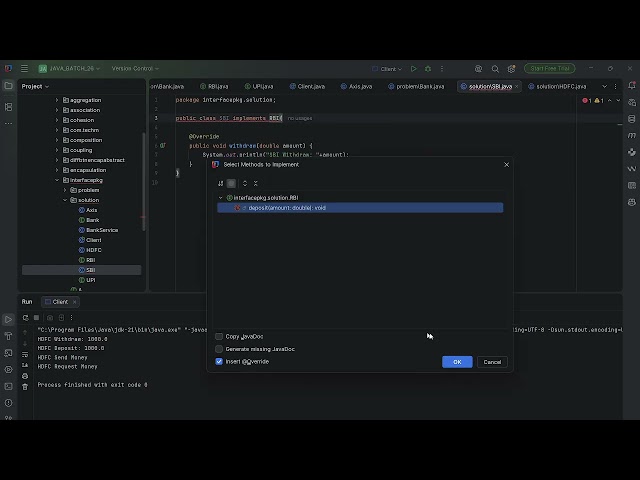This screenshot has width=640, height=480.
Task: Toggle show classes button in dialog
Action: (x=231, y=184)
